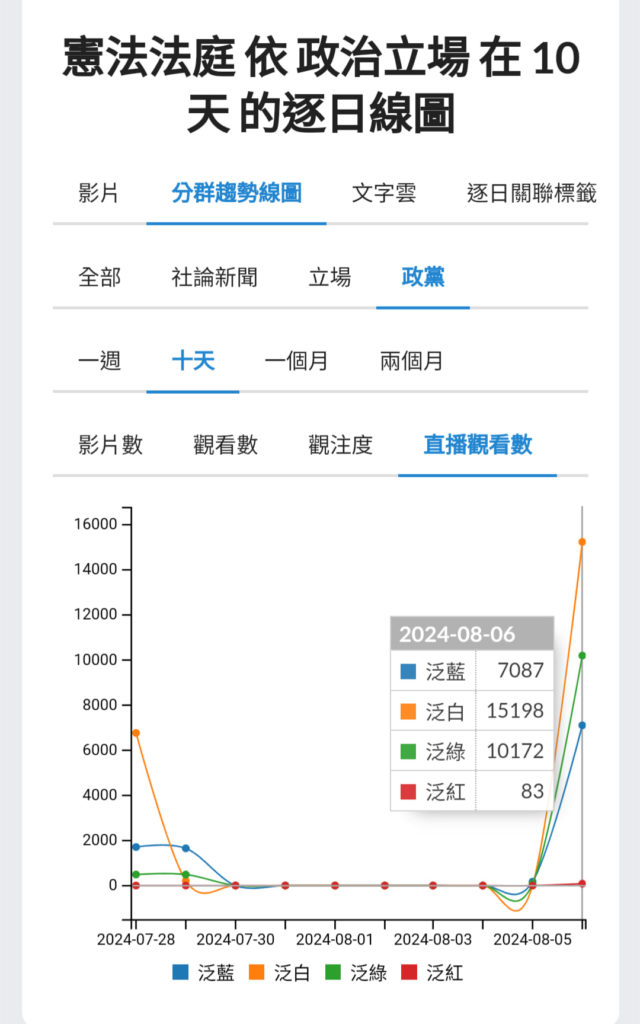Show the 影片數 metric
Viewport: 640px width, 1024px height.
click(110, 445)
